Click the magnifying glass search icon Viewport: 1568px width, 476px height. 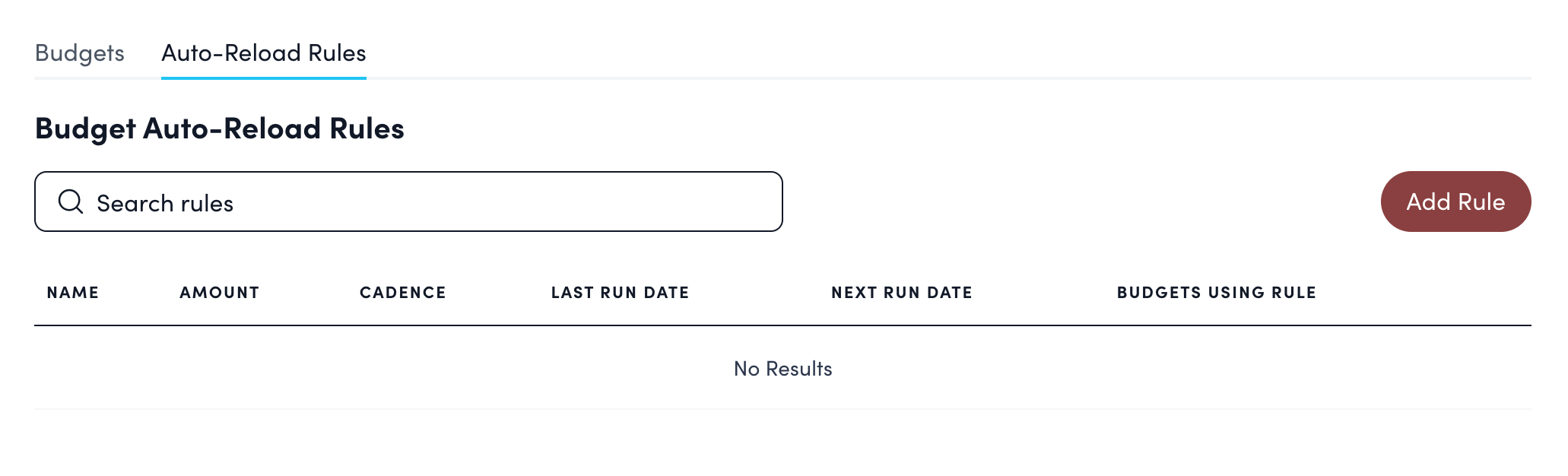click(71, 202)
